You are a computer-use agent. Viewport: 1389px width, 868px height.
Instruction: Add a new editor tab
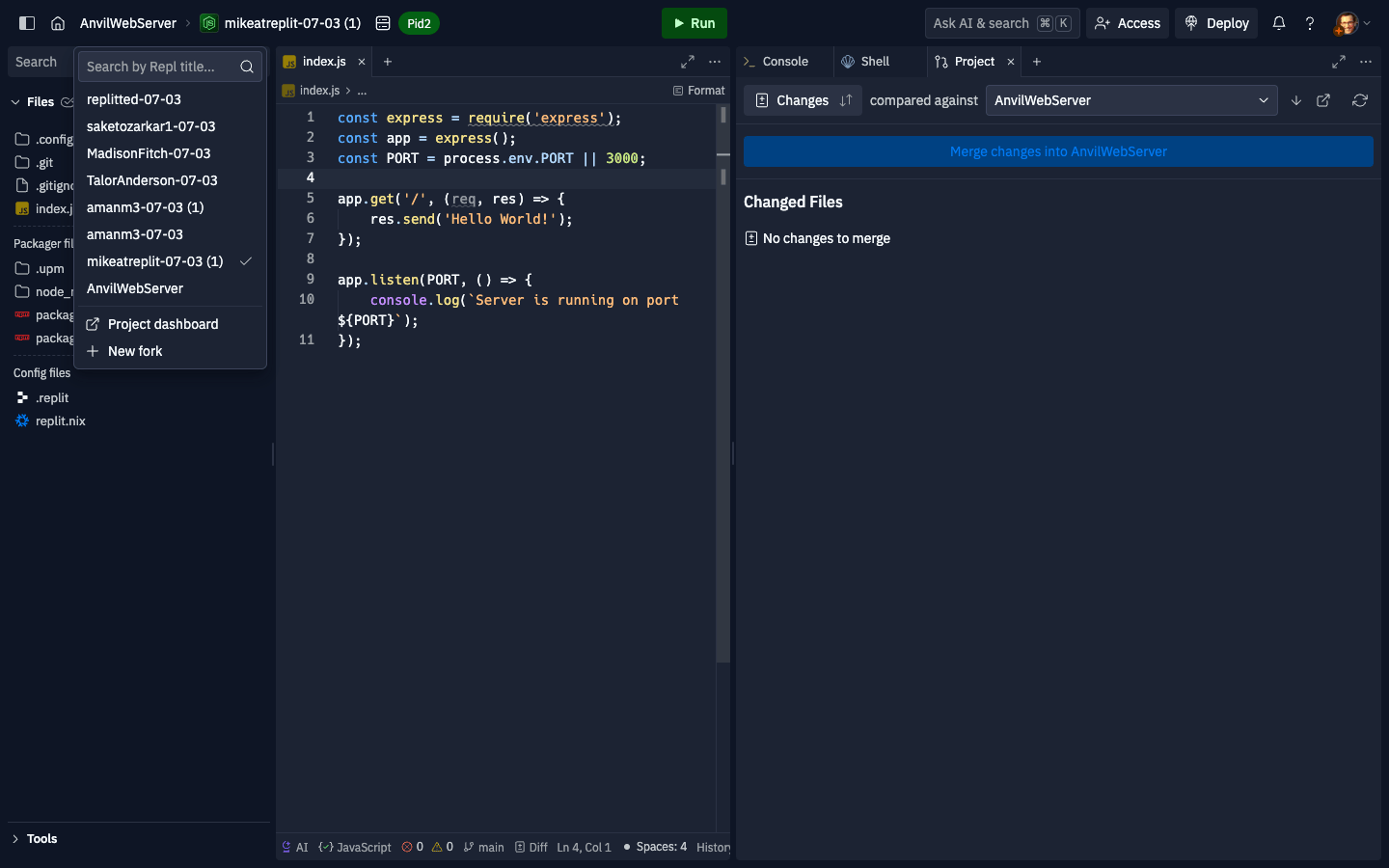coord(388,62)
